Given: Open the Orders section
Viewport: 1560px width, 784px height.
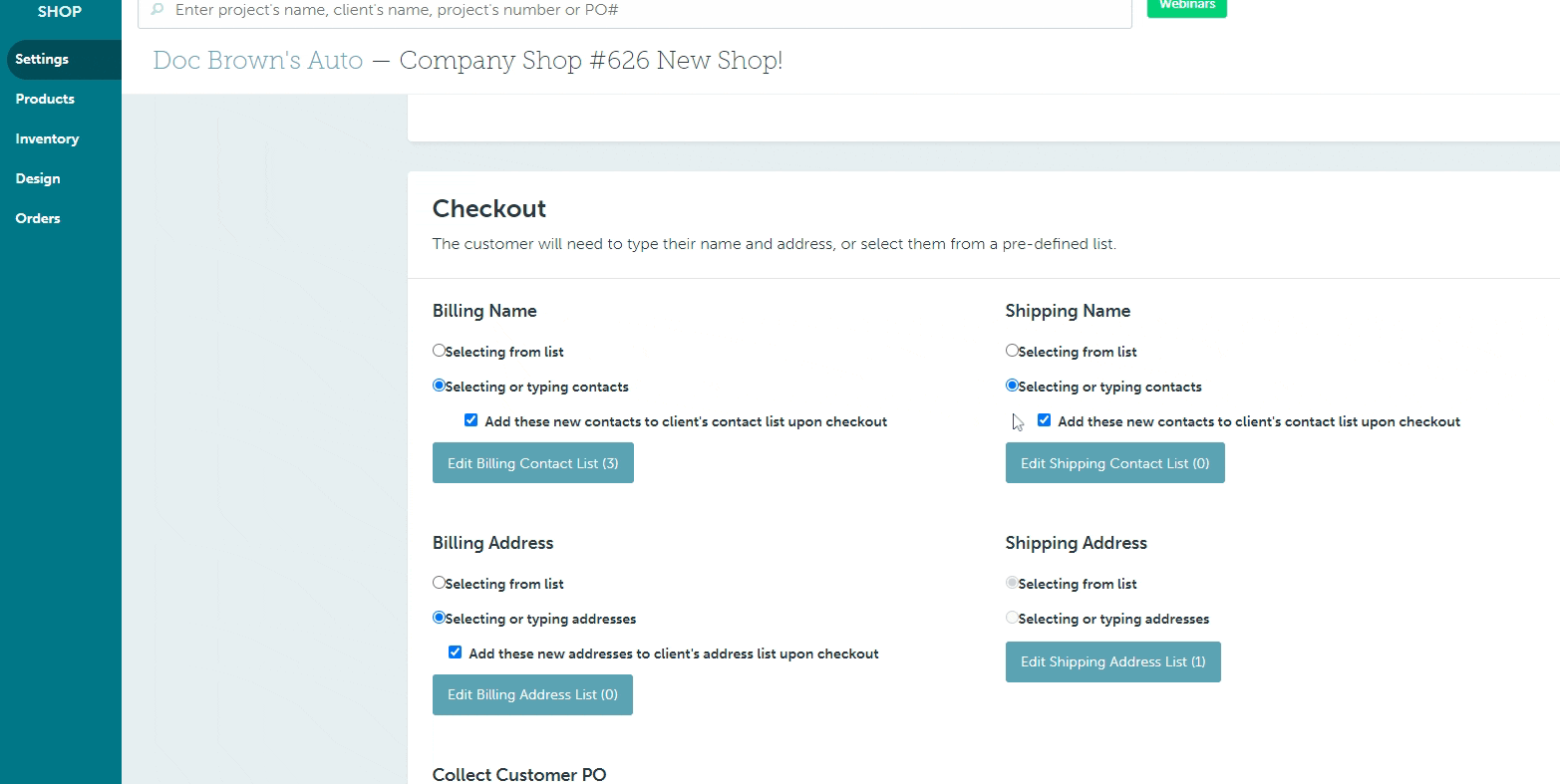Looking at the screenshot, I should click(38, 218).
